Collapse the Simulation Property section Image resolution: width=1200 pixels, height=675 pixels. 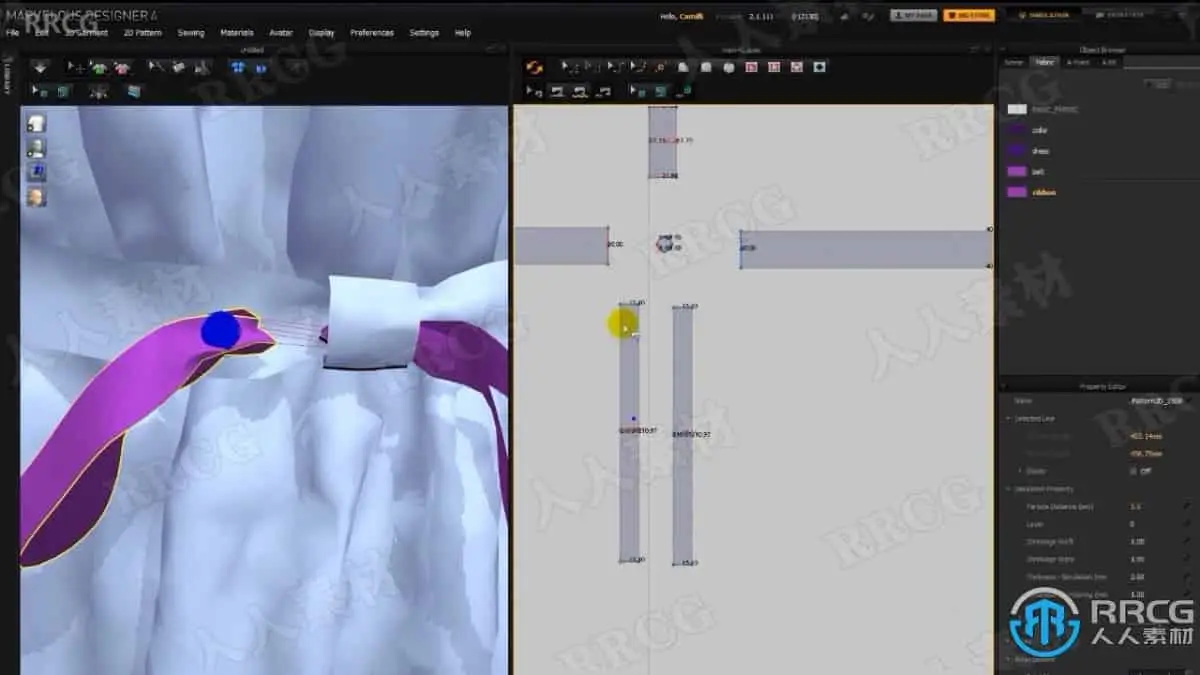(1009, 489)
